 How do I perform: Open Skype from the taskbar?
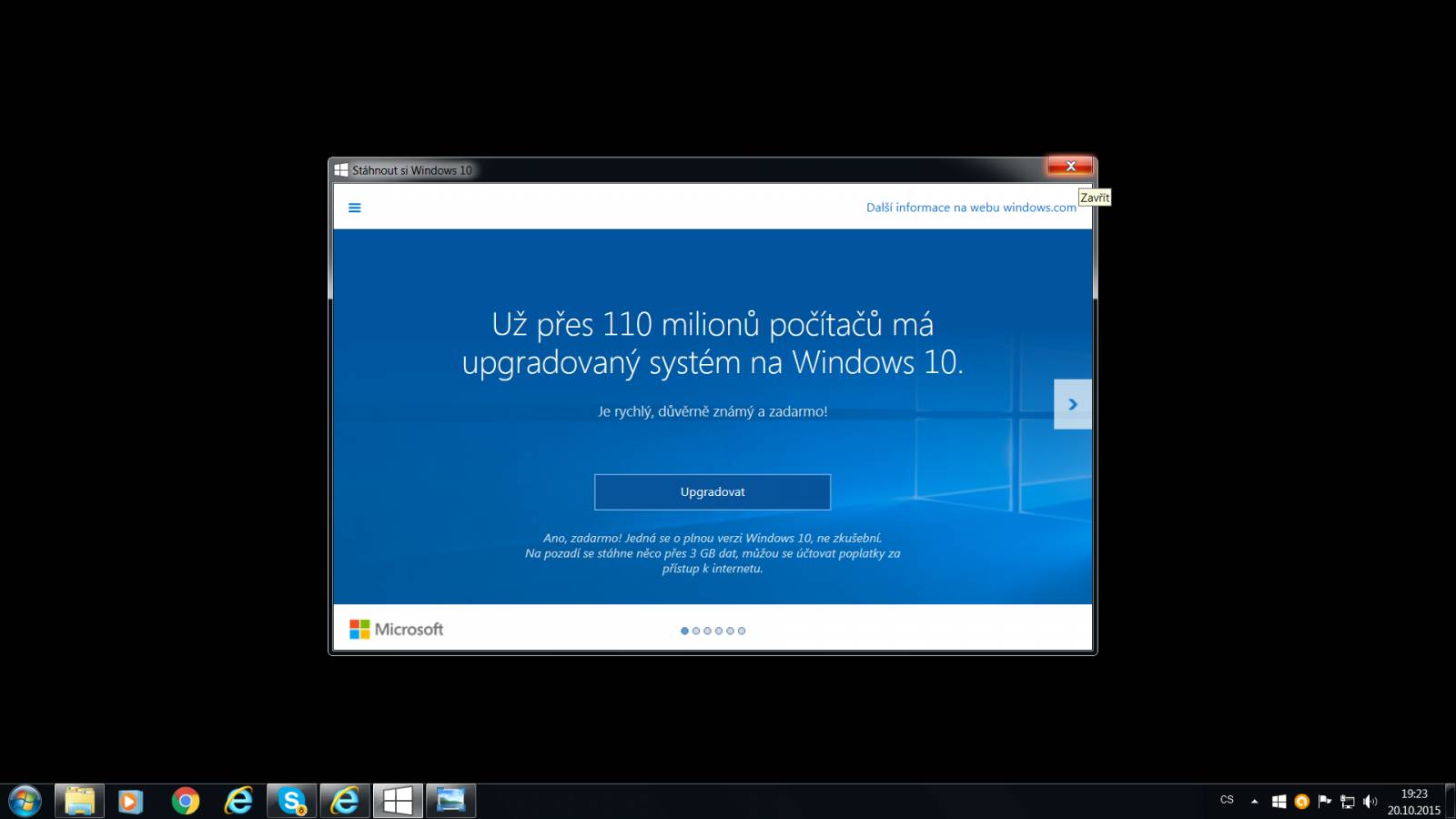pos(292,802)
